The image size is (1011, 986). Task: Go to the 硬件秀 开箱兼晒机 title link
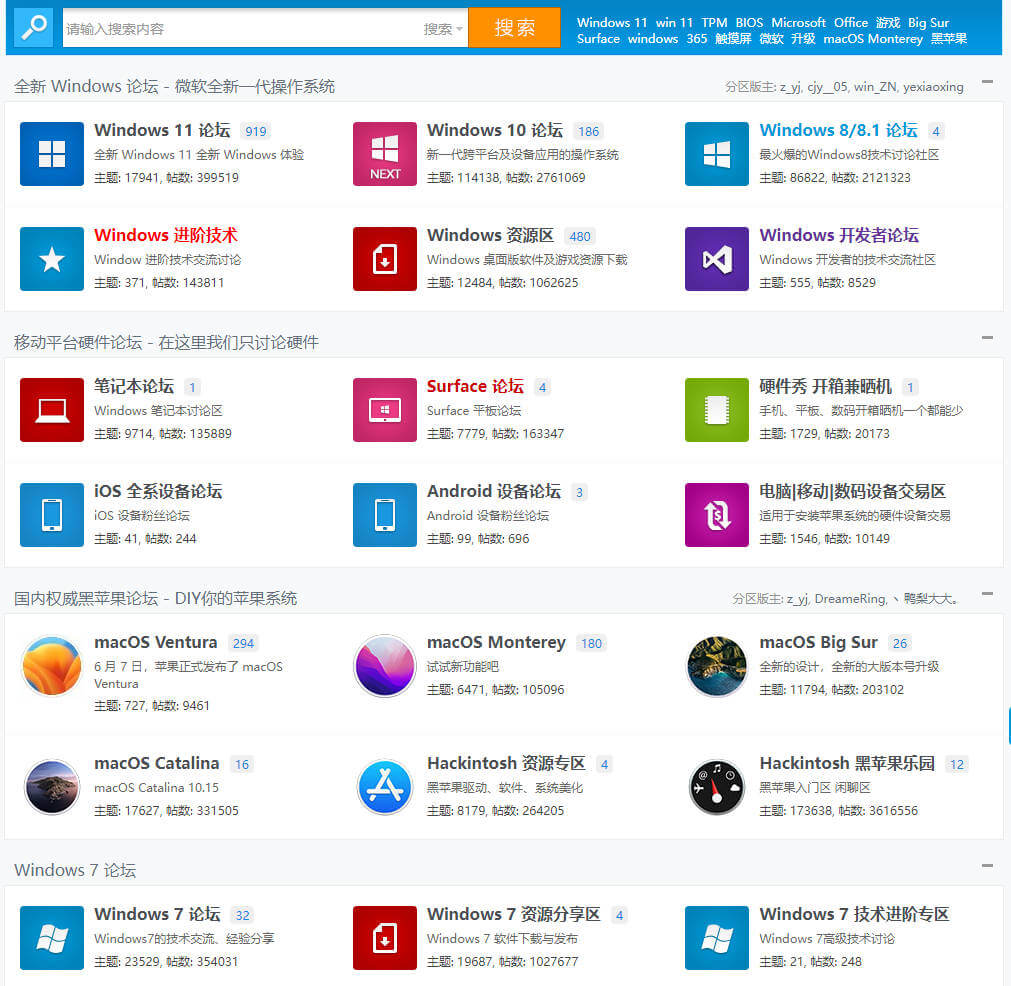825,386
